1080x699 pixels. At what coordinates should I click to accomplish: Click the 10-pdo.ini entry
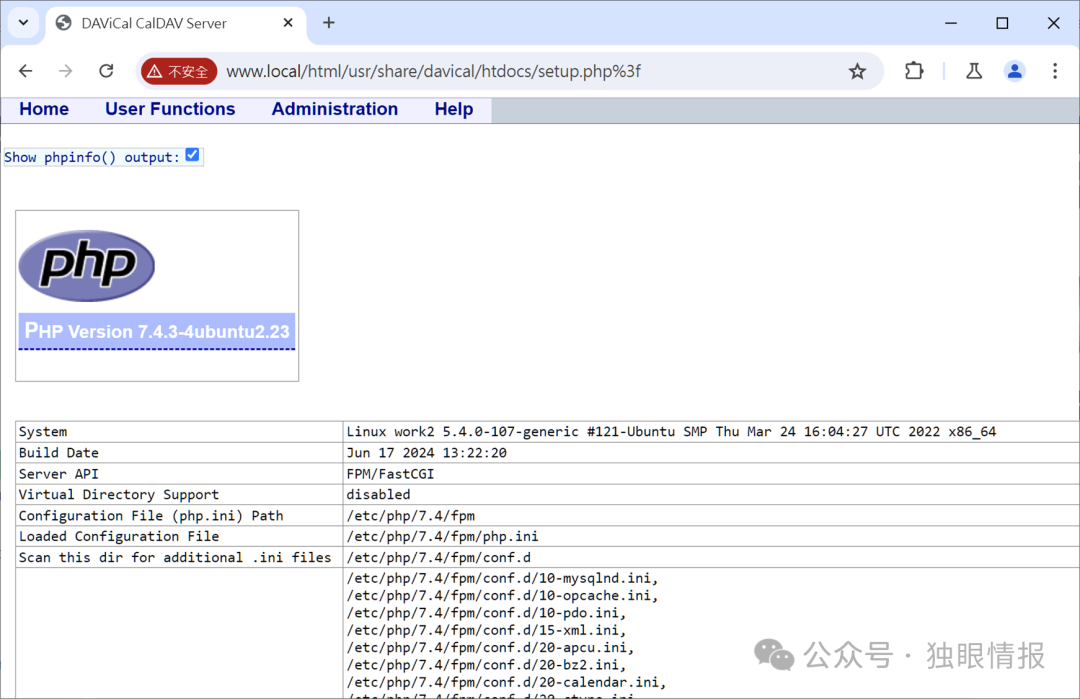tap(486, 613)
